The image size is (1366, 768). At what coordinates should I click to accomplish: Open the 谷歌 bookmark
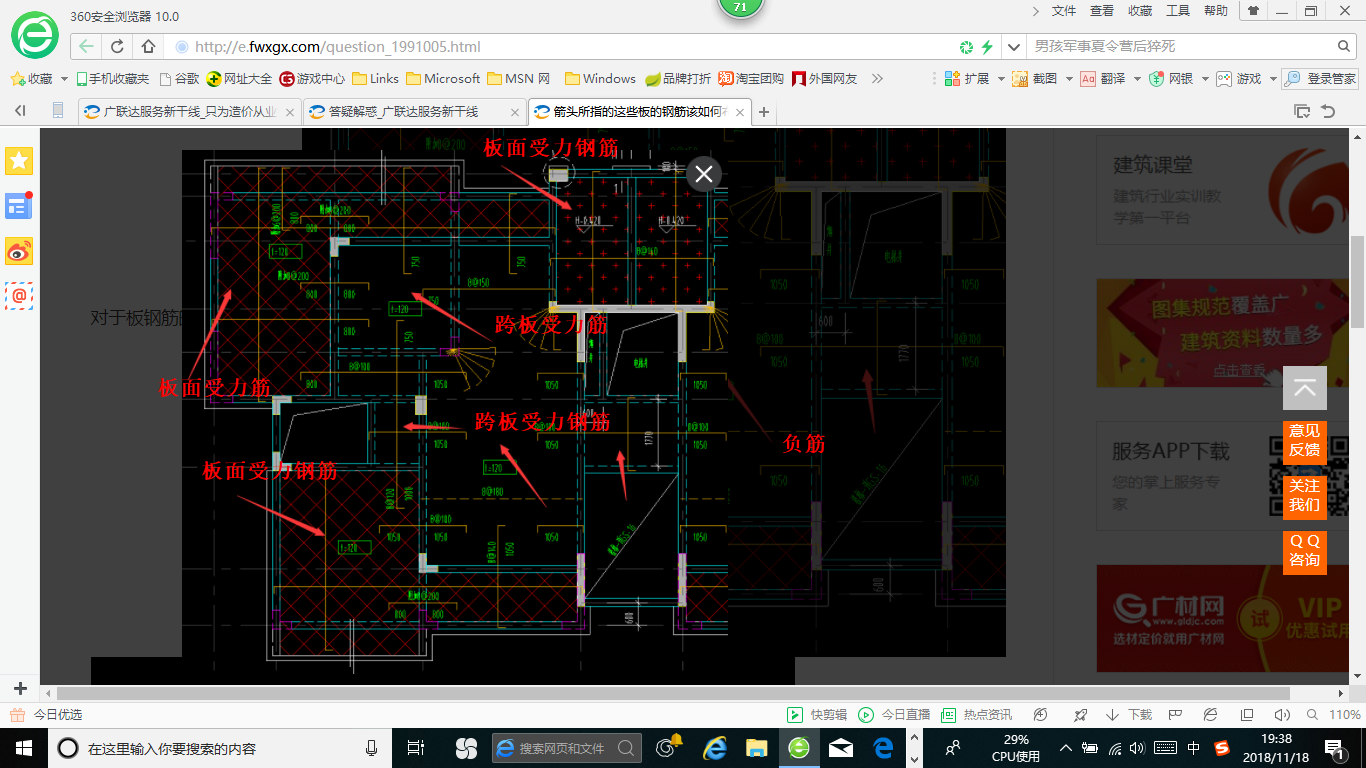coord(179,78)
